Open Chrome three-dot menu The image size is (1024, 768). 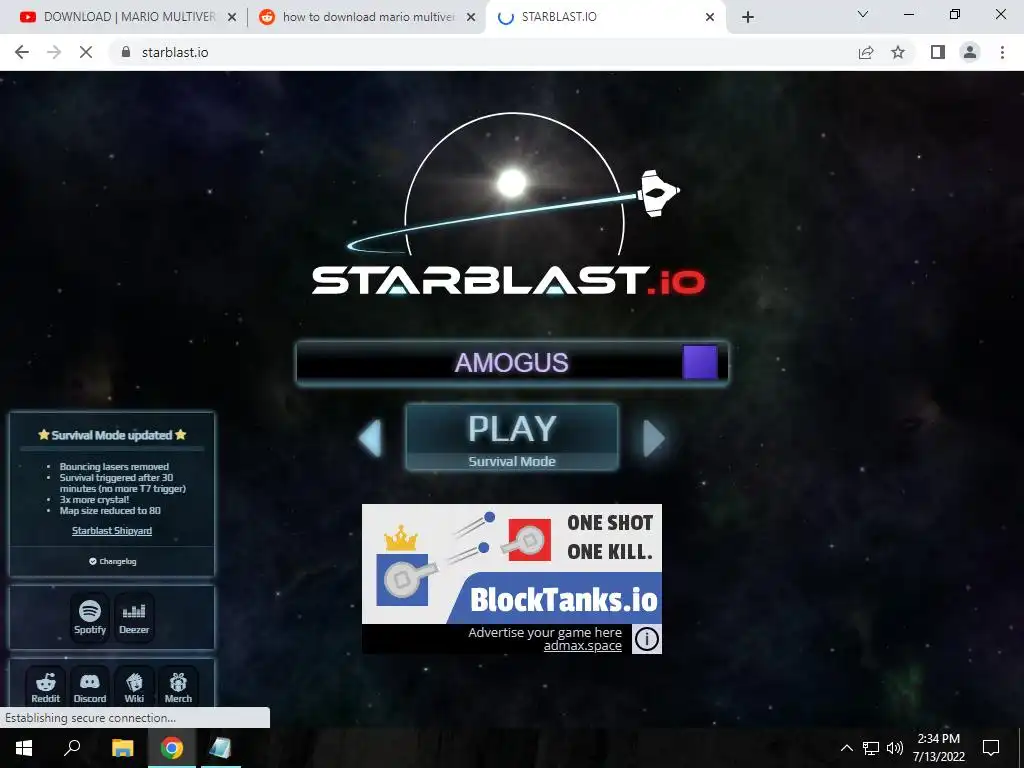tap(1002, 52)
